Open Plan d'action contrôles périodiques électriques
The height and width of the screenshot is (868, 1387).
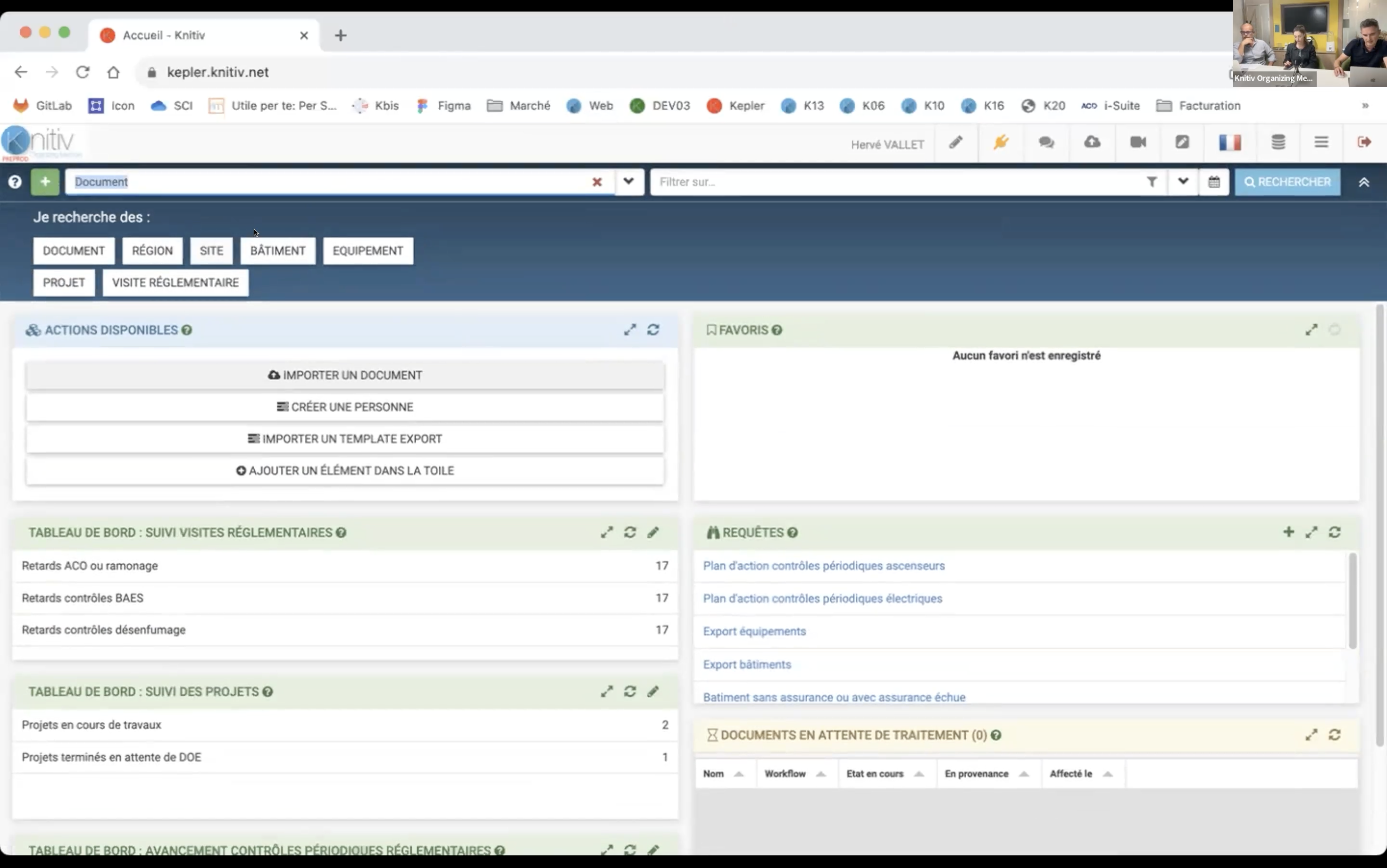822,598
